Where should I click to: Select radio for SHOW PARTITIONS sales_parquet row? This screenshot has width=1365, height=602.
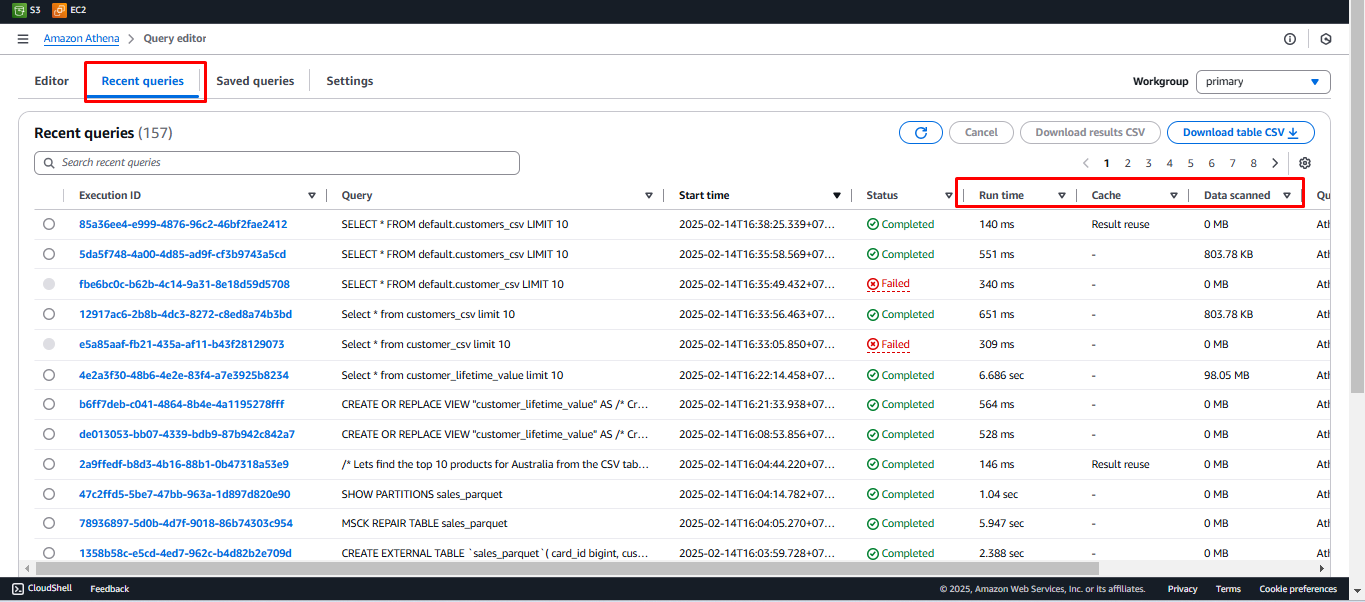pos(49,494)
